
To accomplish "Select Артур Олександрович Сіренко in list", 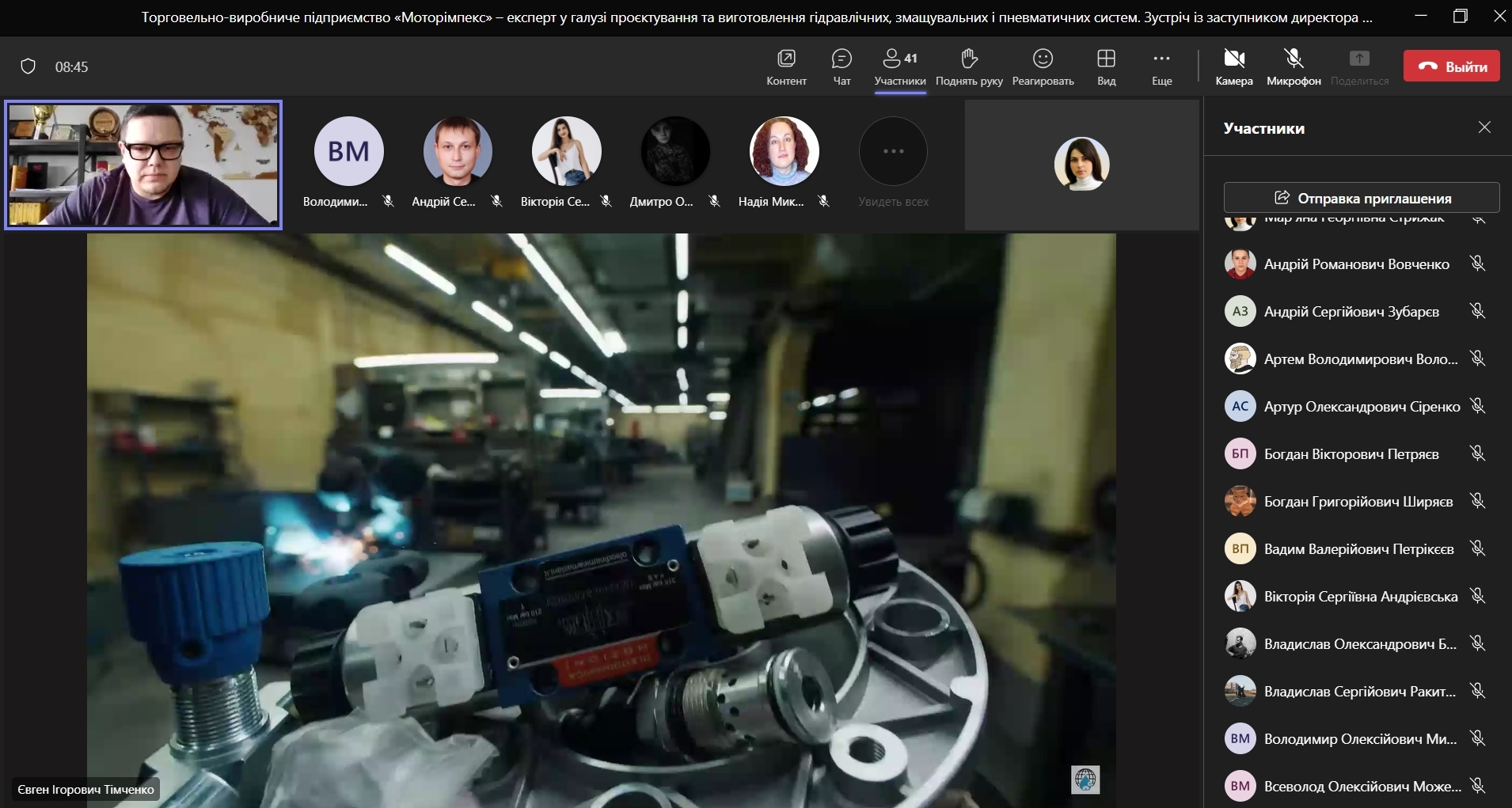I will (1356, 407).
